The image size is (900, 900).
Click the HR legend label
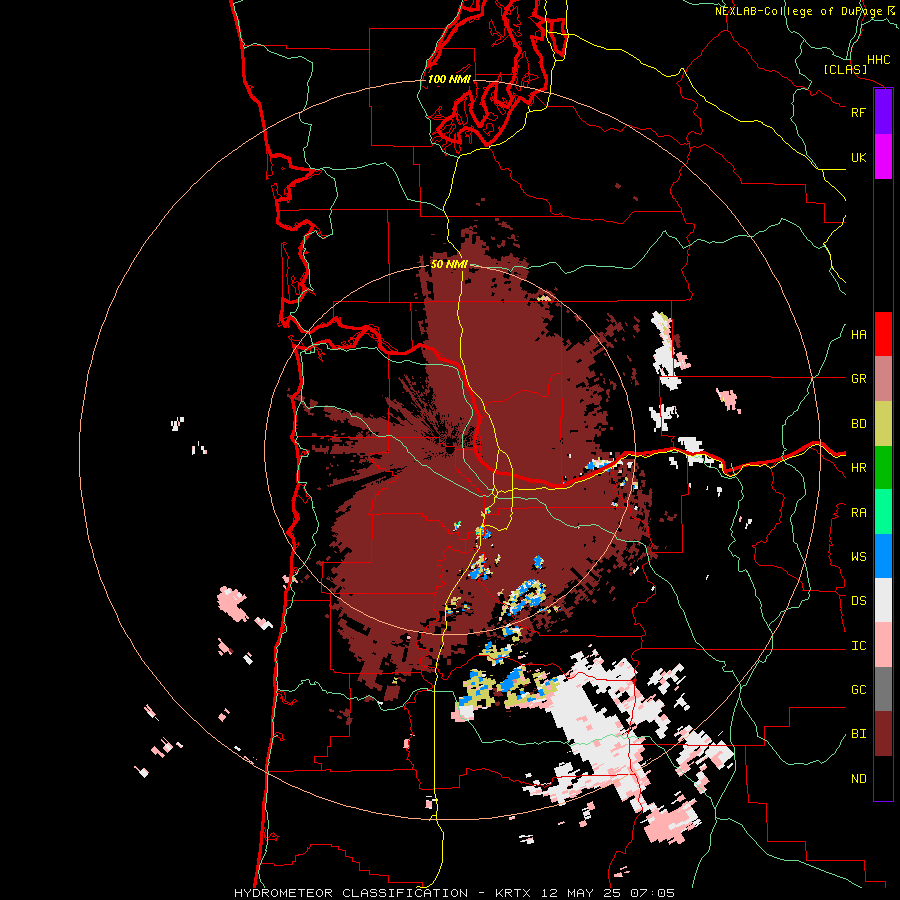[858, 468]
